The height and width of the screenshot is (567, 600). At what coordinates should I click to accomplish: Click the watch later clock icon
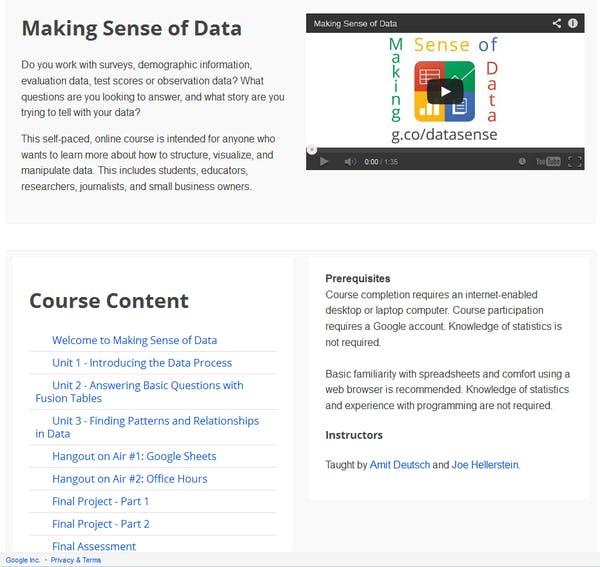(x=522, y=161)
